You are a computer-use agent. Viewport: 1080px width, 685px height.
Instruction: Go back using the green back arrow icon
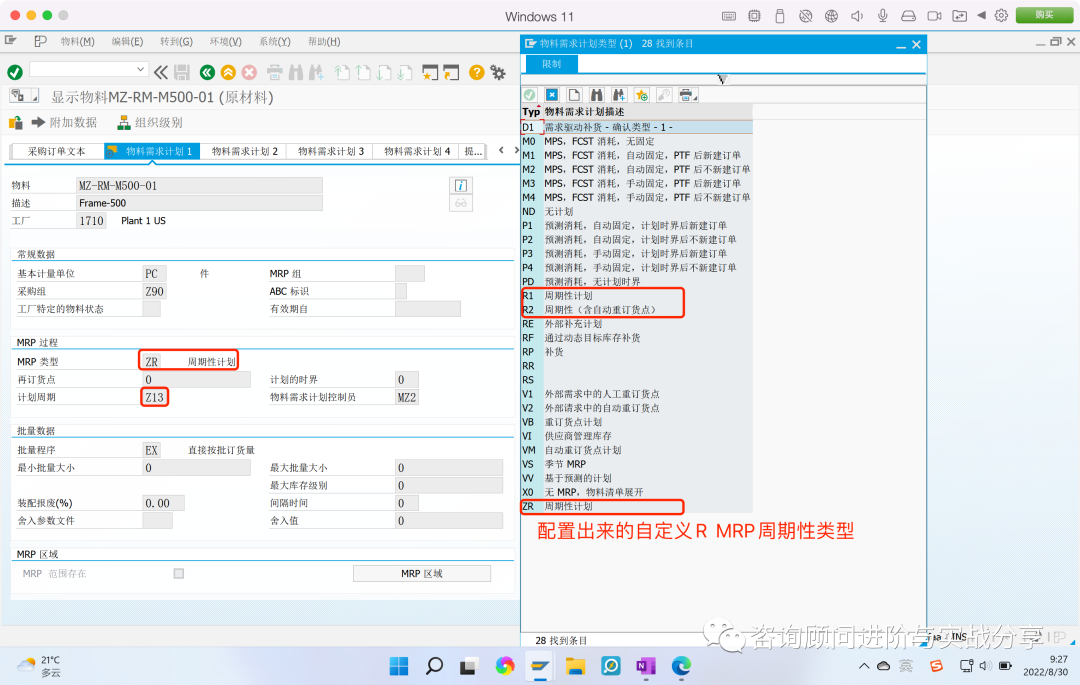pos(207,72)
